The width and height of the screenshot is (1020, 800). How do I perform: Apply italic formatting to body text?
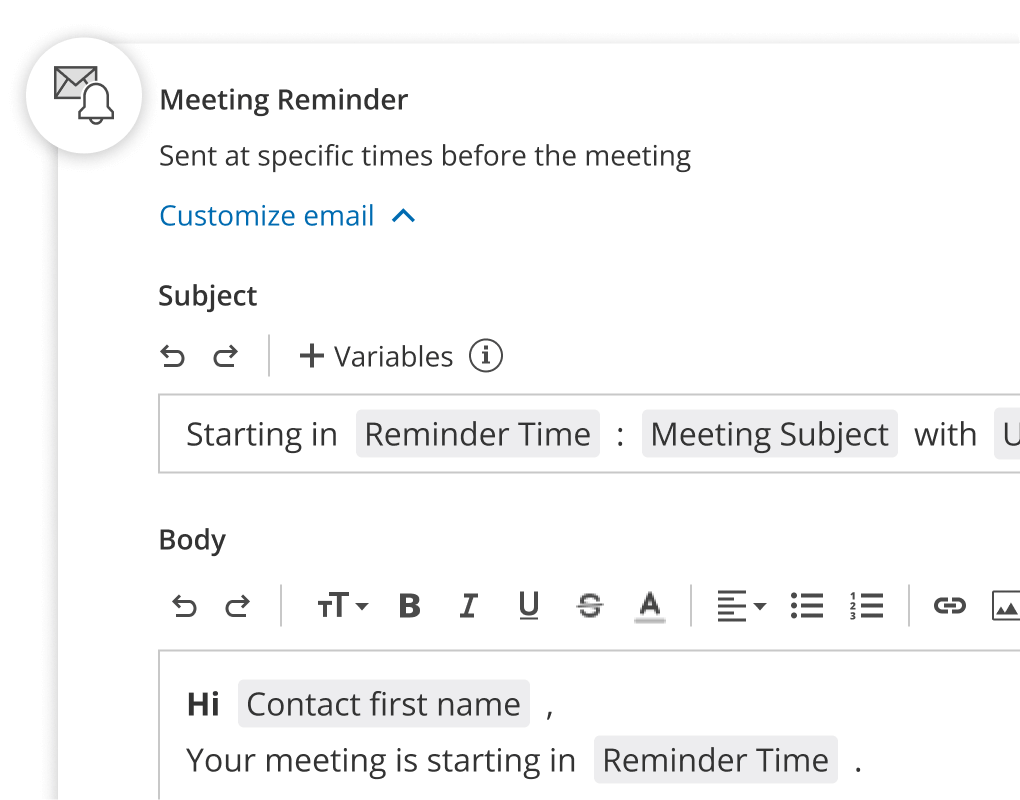pos(468,605)
